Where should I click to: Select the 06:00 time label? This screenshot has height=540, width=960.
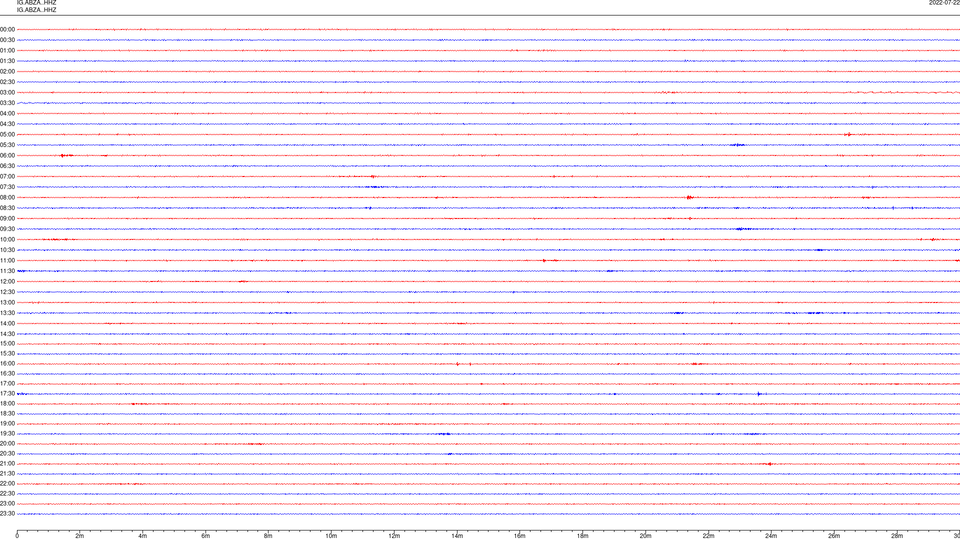[x=7, y=156]
